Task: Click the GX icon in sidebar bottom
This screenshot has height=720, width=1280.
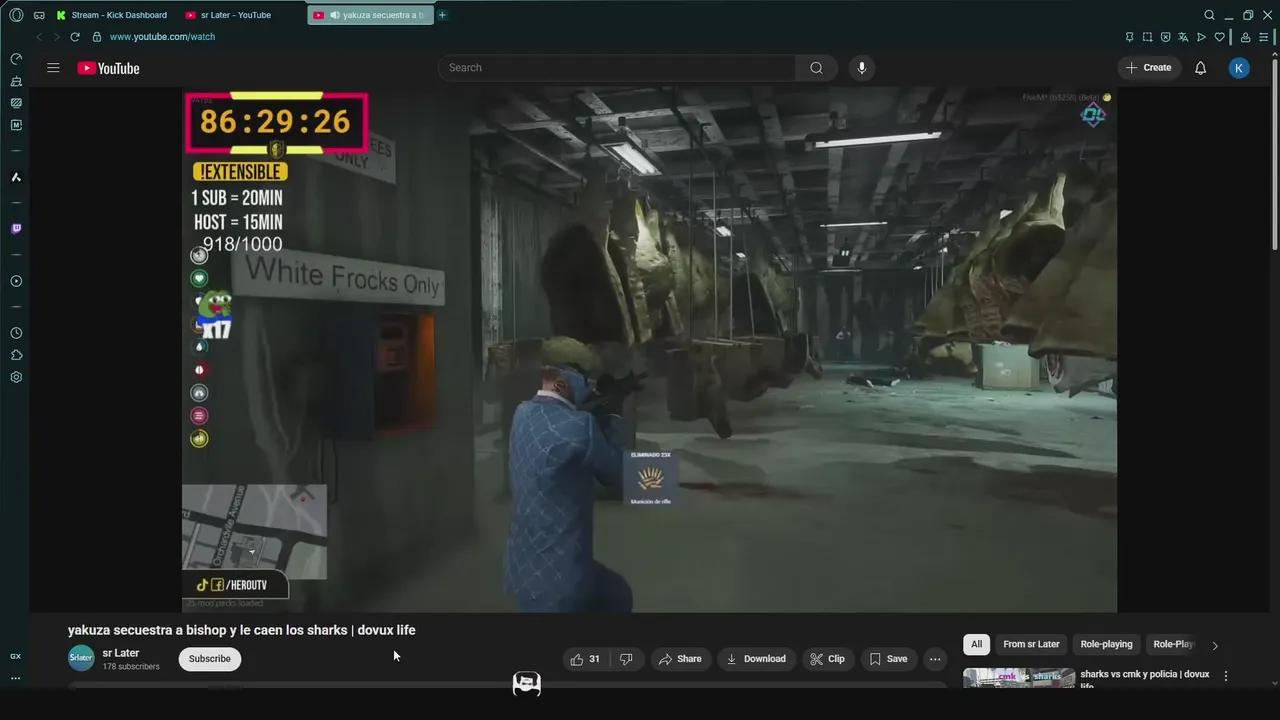Action: click(16, 656)
